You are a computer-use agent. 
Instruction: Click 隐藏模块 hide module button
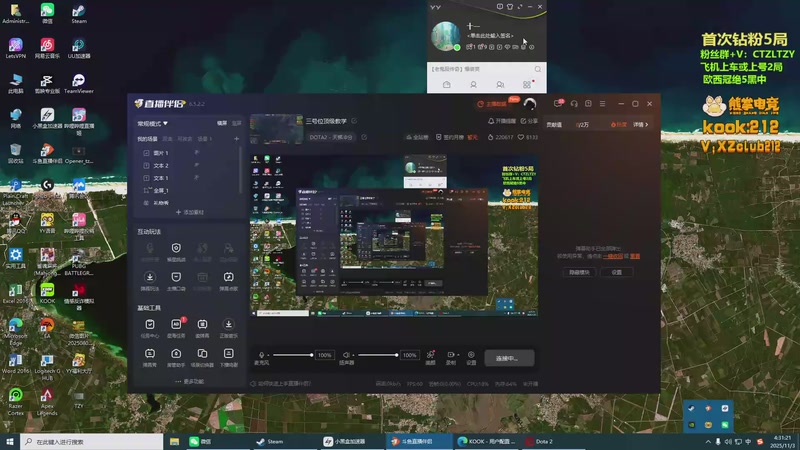click(579, 272)
